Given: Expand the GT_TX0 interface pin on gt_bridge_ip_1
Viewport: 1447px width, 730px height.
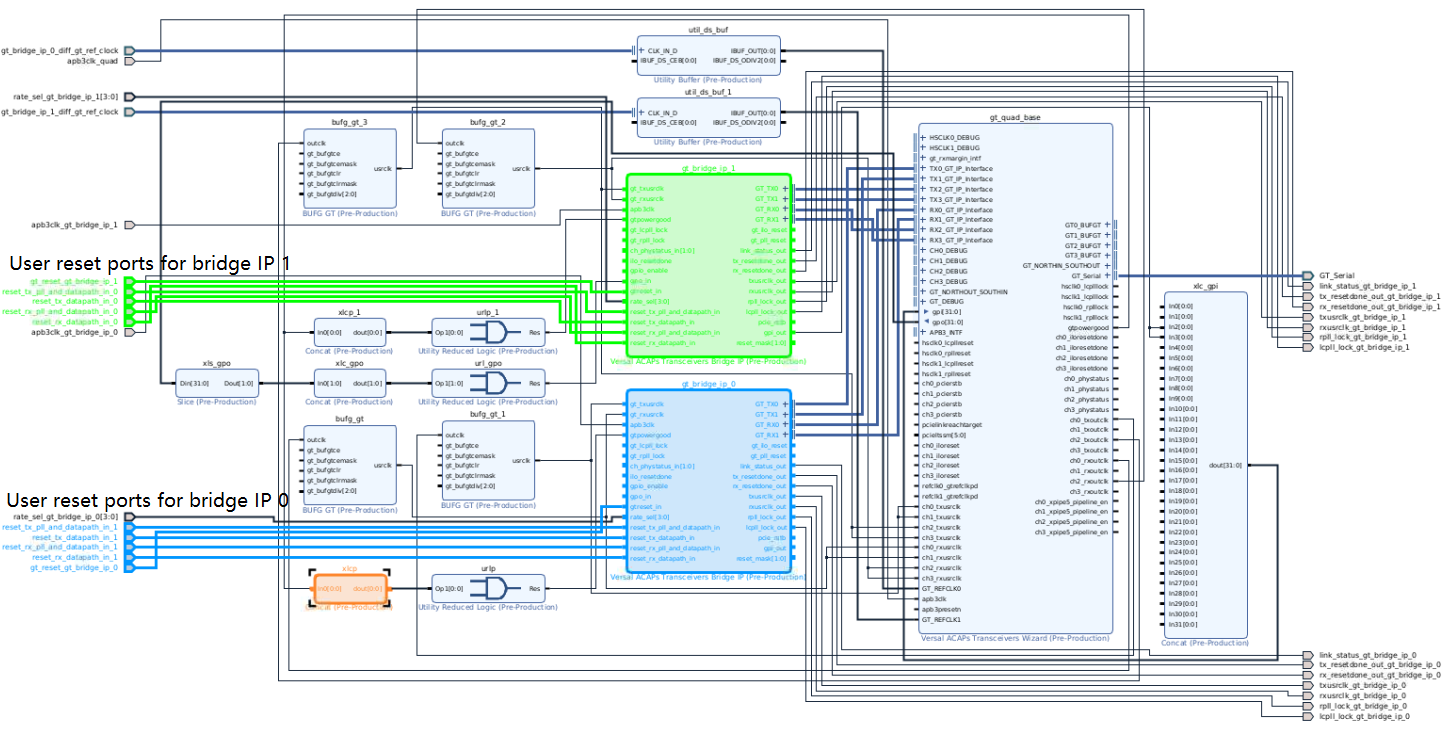Looking at the screenshot, I should 786,187.
